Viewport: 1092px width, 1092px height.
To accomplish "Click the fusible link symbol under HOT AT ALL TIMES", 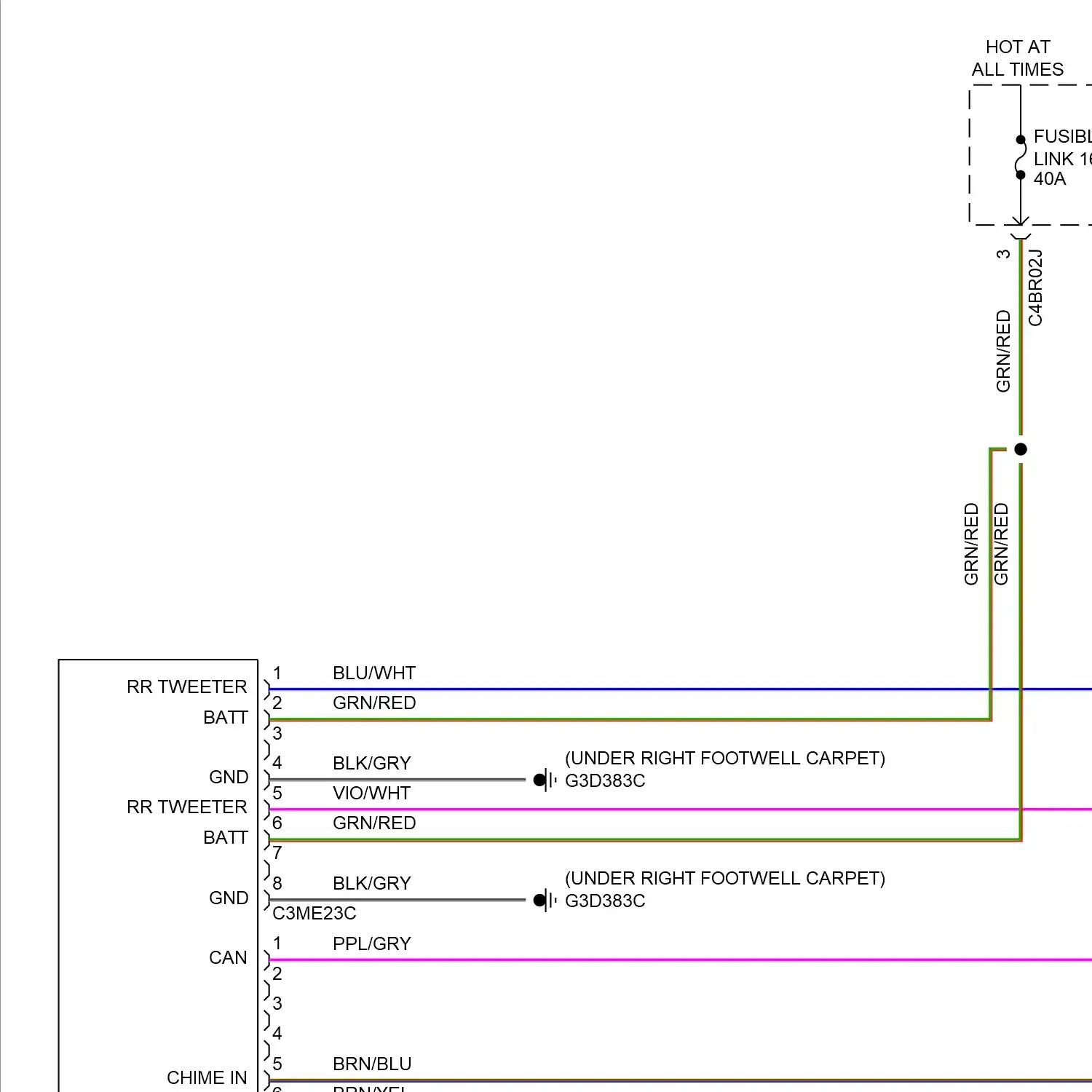I will coord(1021,157).
